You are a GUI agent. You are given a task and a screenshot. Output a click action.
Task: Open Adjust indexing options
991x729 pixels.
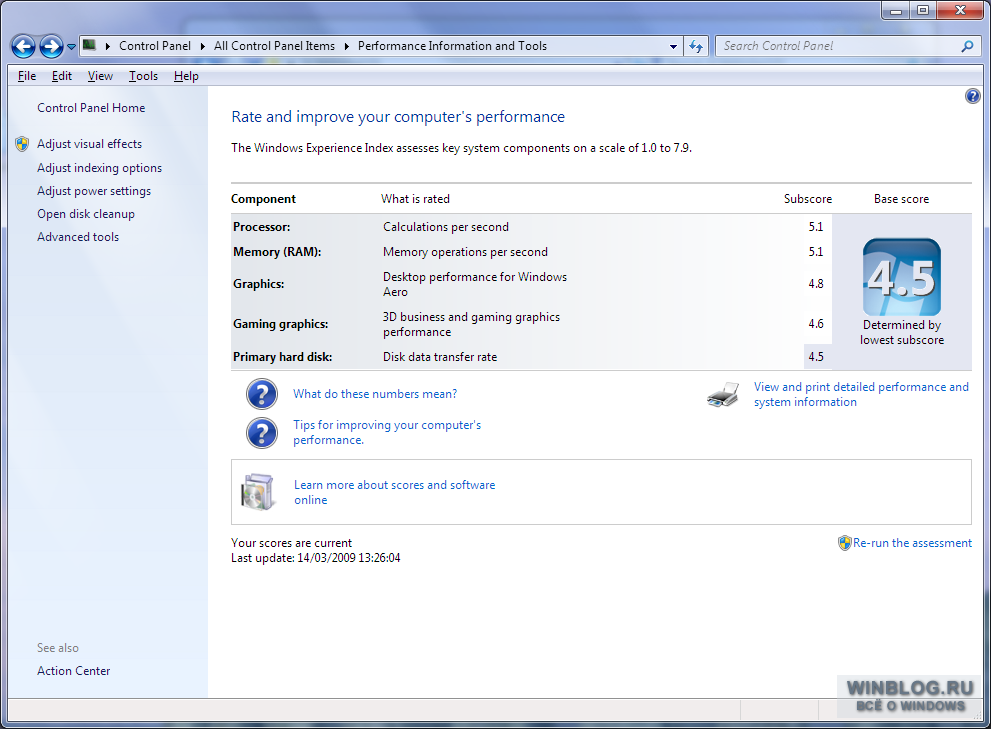(99, 168)
